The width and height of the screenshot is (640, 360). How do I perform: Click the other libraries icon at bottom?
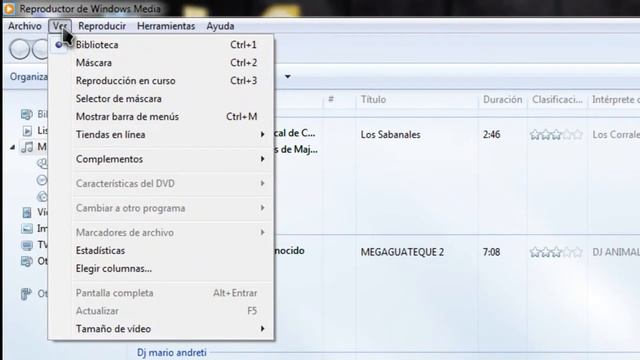click(x=26, y=293)
